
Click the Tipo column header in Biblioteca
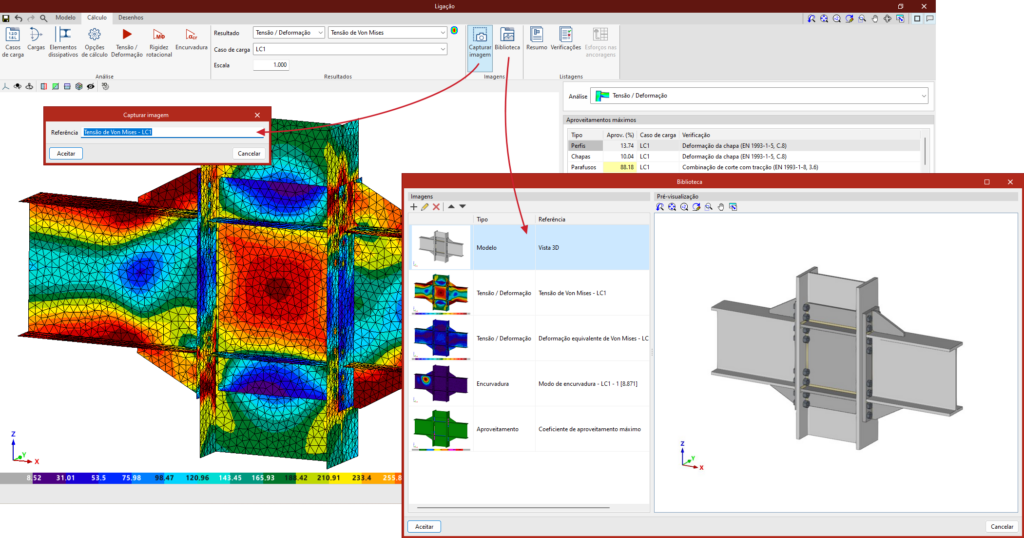tap(504, 219)
